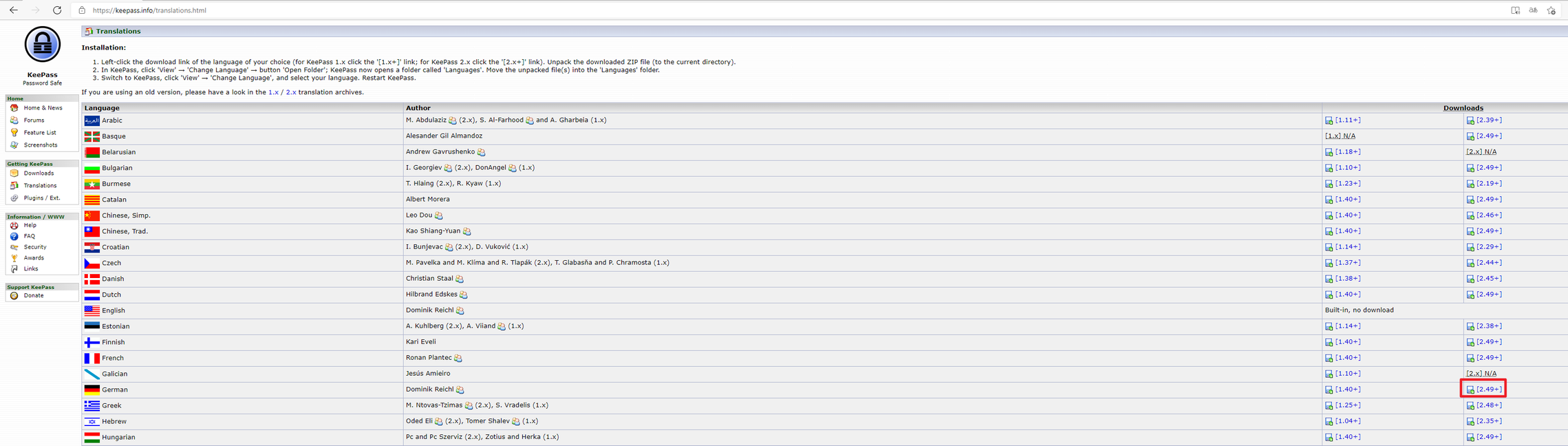Open the 2.x translation archive link

point(291,92)
